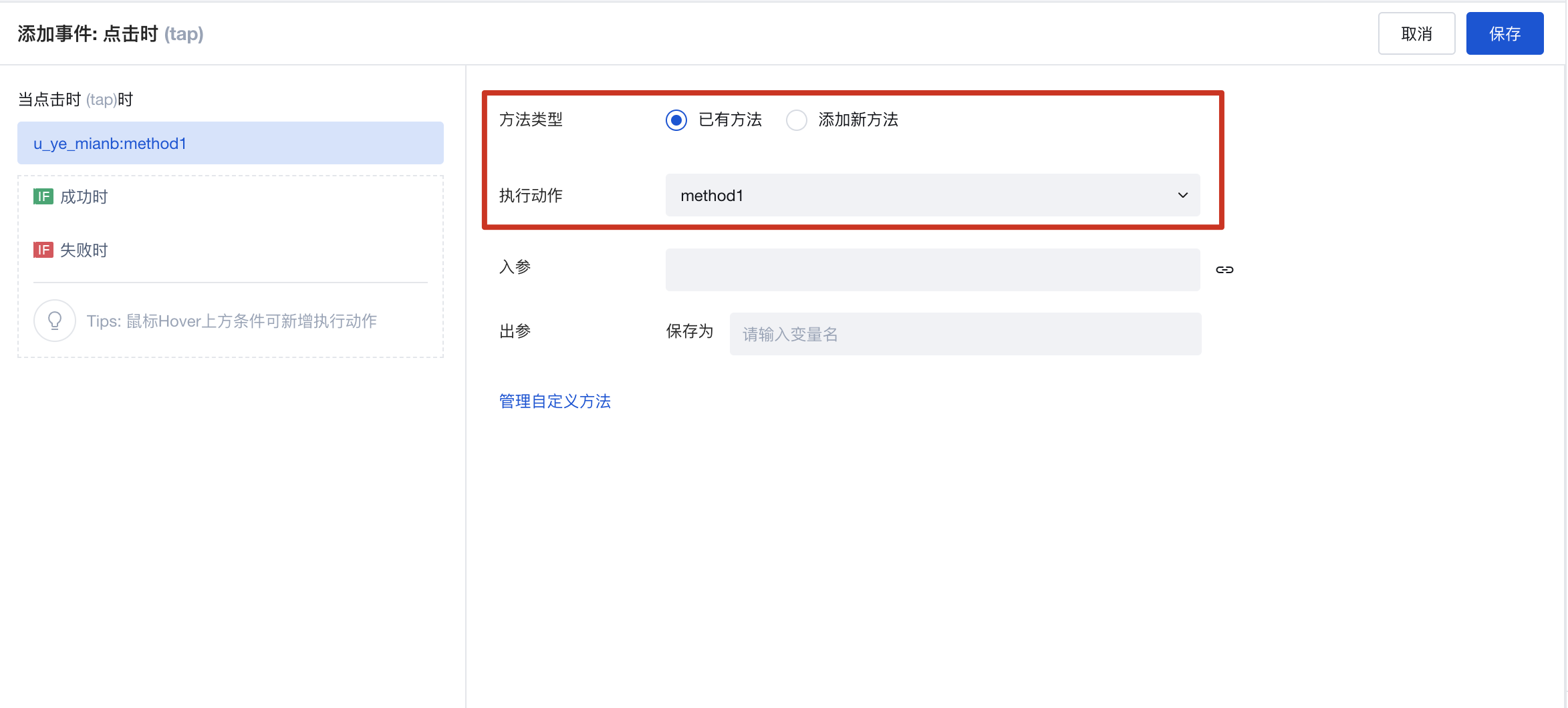Select the 已有方法 radio button
The height and width of the screenshot is (708, 1568).
[x=676, y=120]
